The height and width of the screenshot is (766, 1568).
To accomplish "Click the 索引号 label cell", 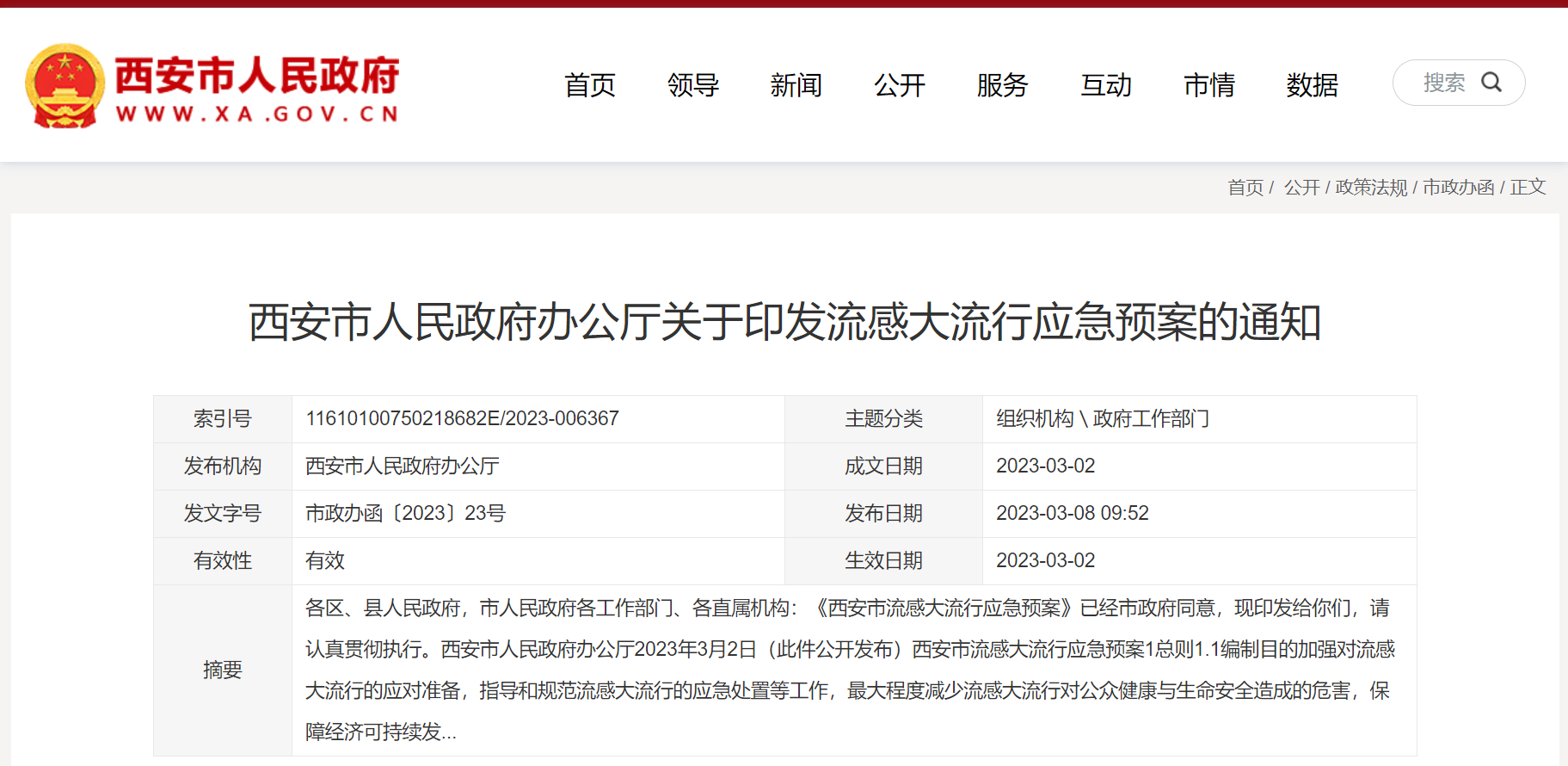I will (x=223, y=419).
